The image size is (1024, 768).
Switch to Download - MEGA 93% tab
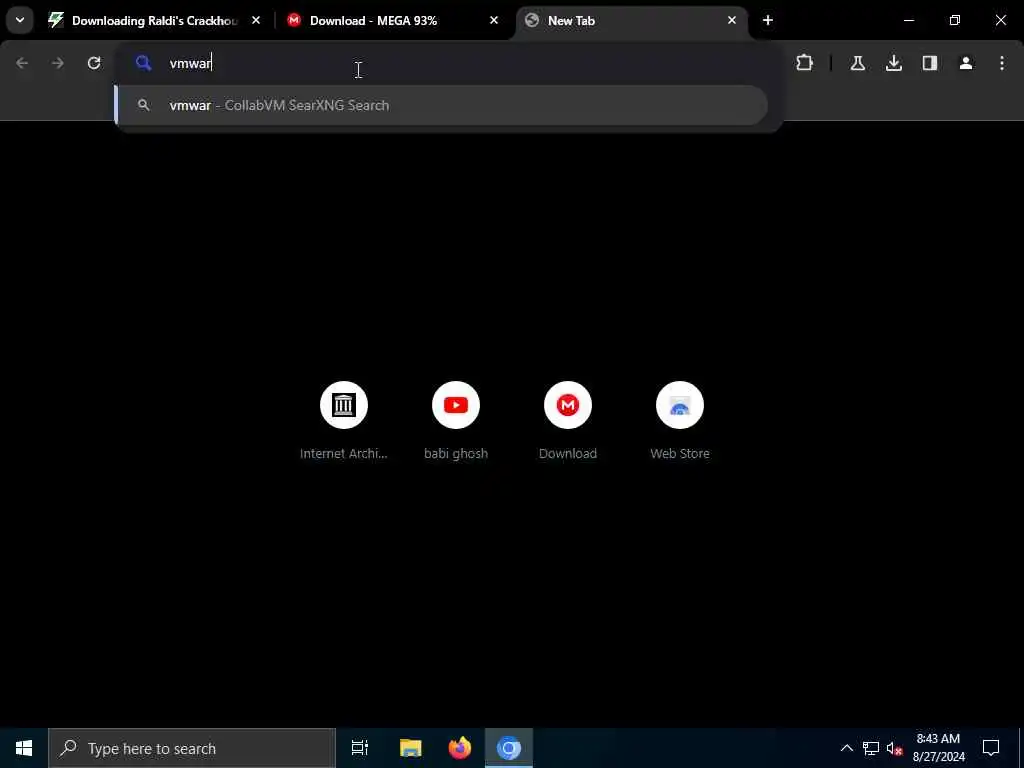coord(390,21)
